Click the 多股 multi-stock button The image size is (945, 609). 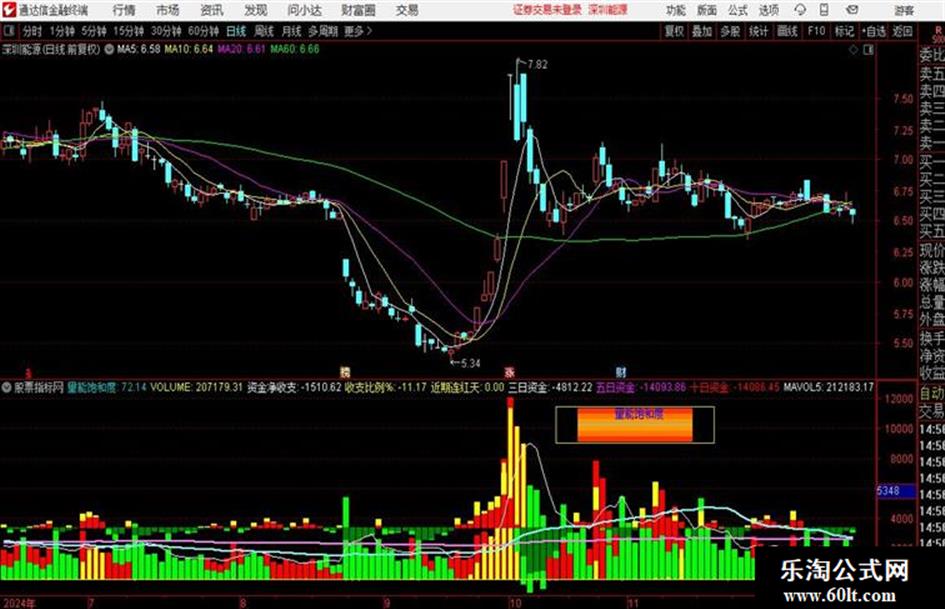click(730, 31)
